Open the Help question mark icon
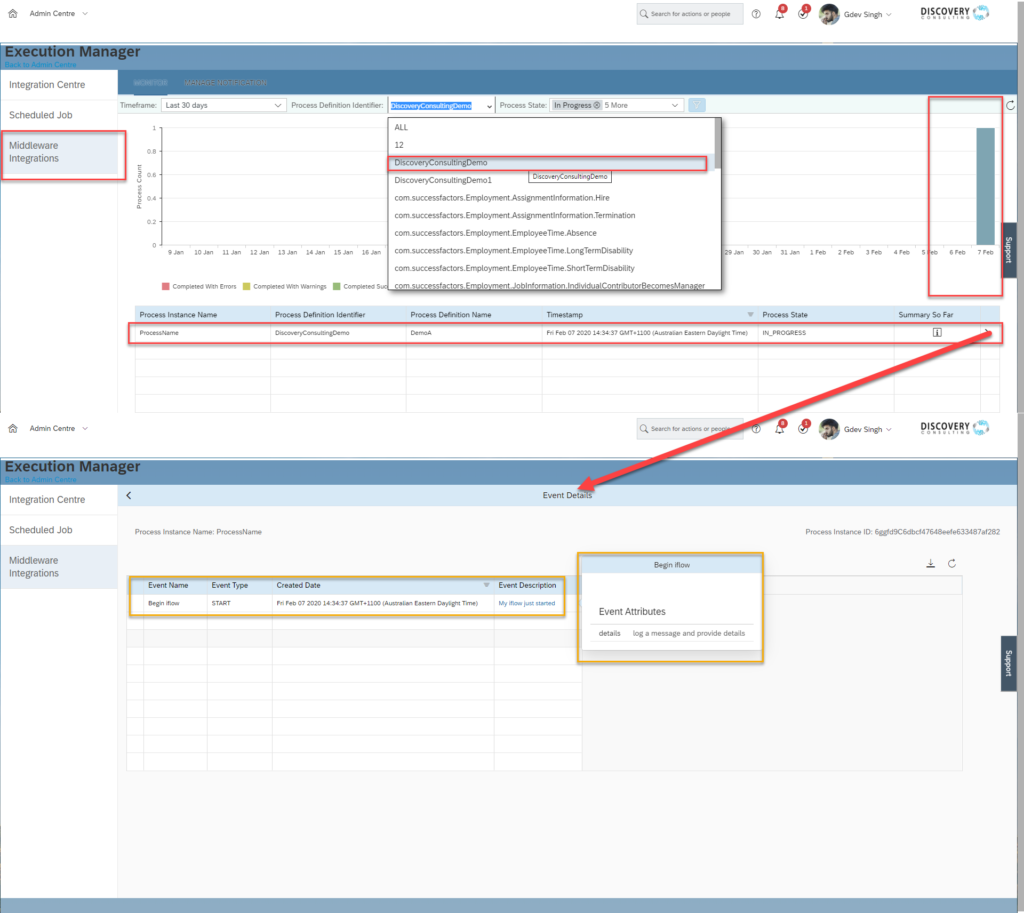Image resolution: width=1024 pixels, height=913 pixels. point(756,13)
